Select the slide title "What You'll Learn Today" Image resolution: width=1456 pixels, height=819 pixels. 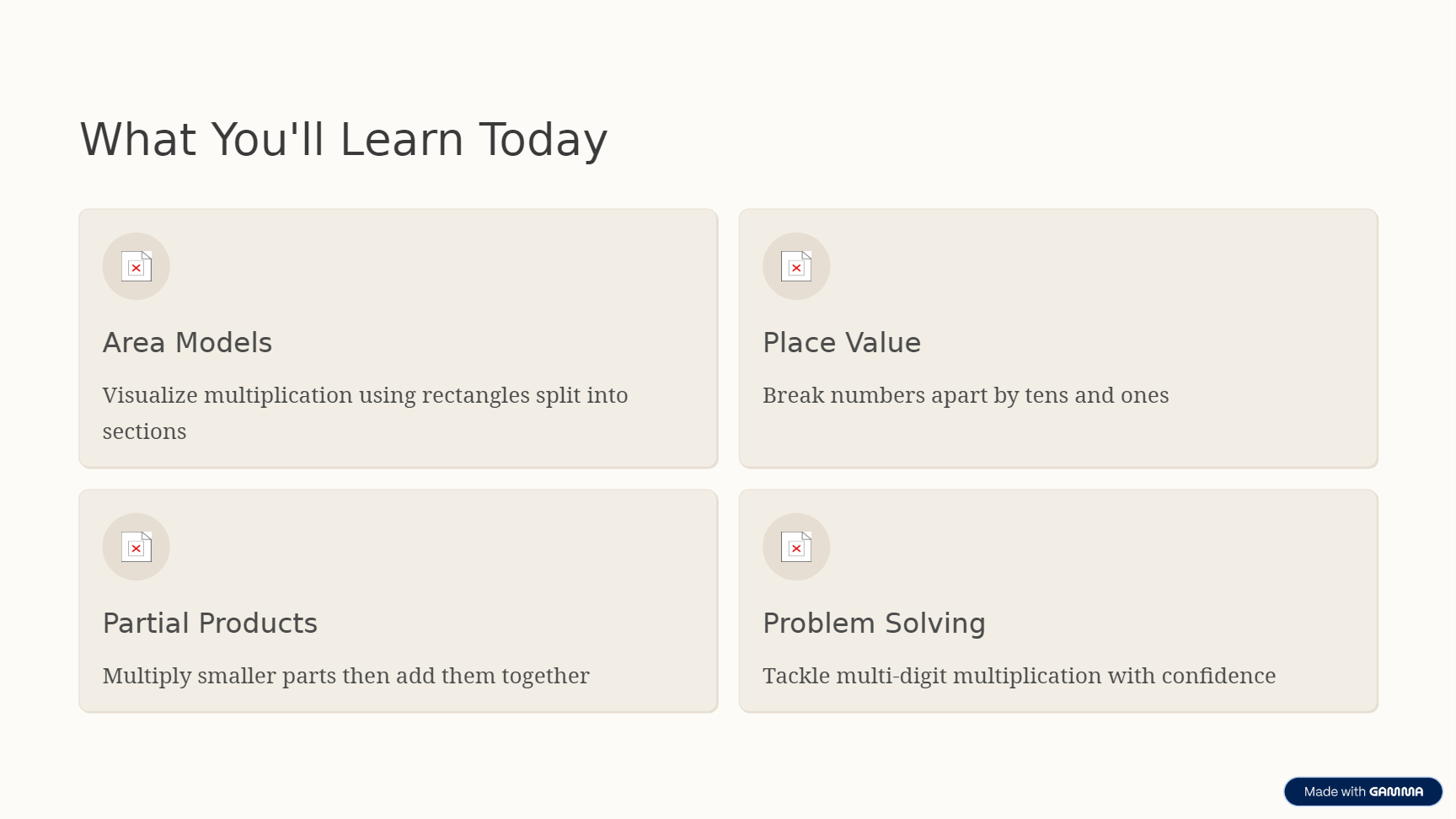coord(344,140)
